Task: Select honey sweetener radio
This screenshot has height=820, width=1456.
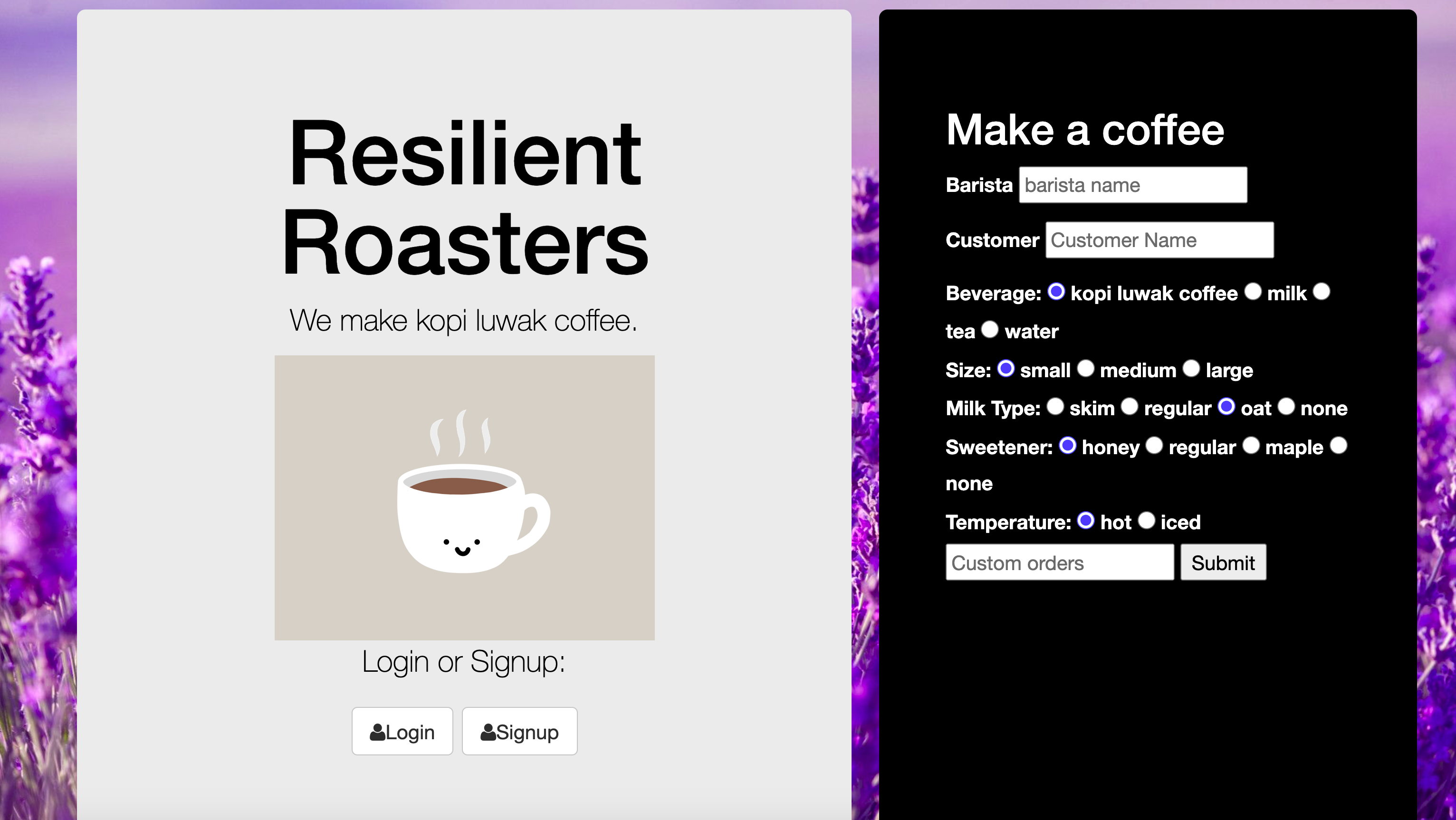Action: tap(1067, 445)
